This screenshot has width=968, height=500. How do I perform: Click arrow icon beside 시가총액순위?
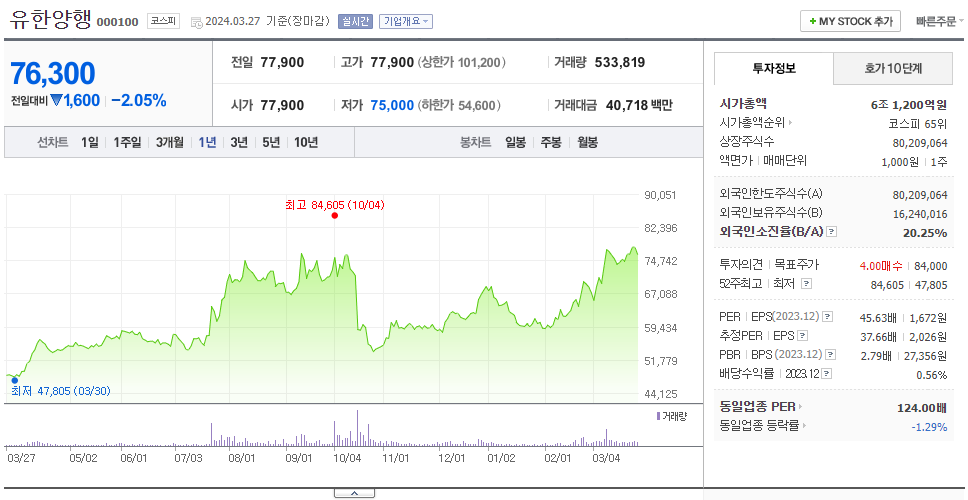pos(790,123)
